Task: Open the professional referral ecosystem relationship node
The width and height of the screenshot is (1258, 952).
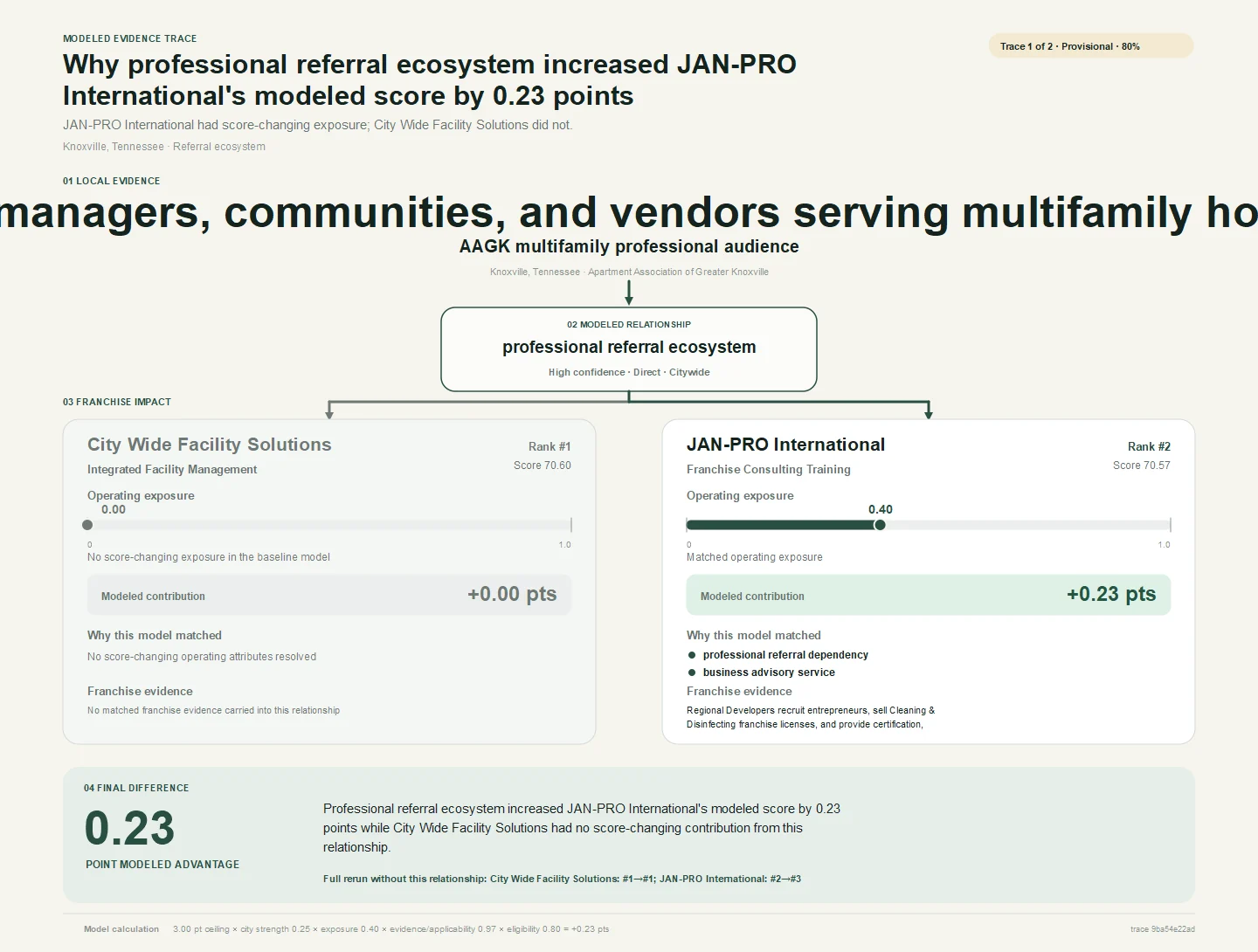Action: [629, 348]
